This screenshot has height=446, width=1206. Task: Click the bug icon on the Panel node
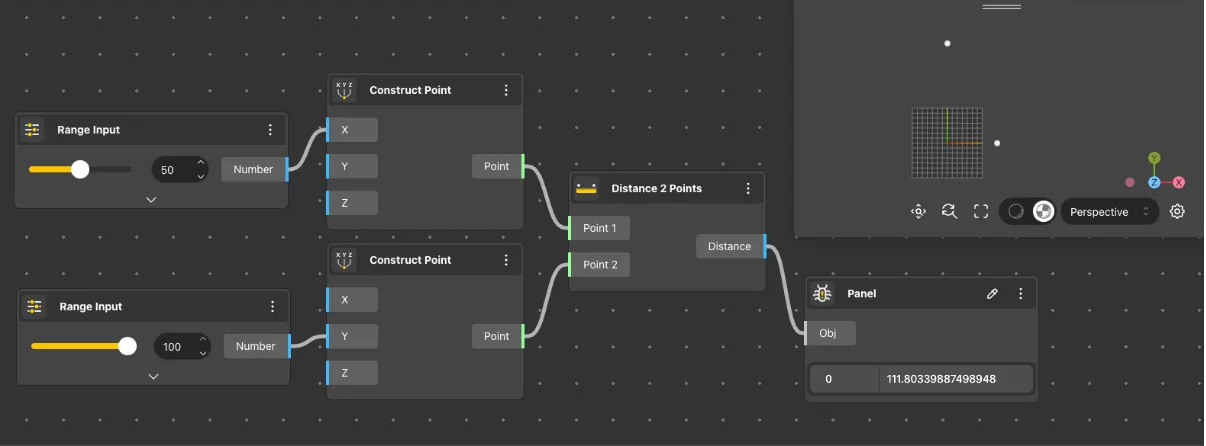823,294
